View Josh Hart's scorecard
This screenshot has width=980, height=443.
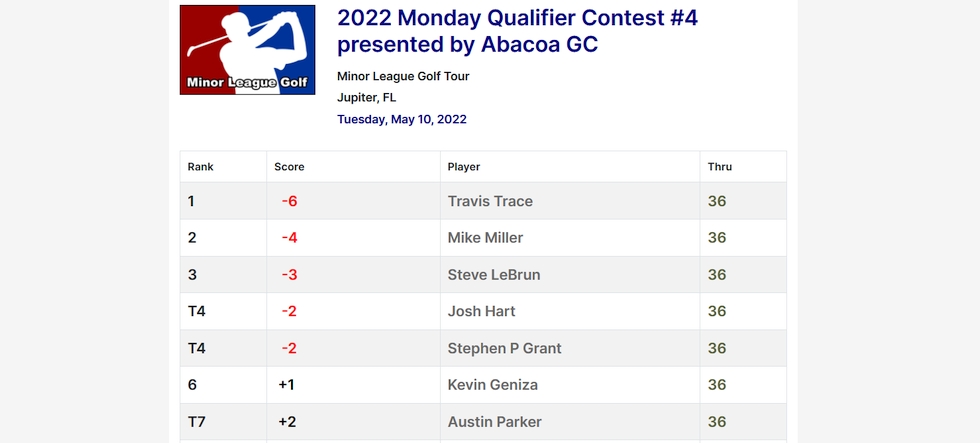click(x=481, y=311)
